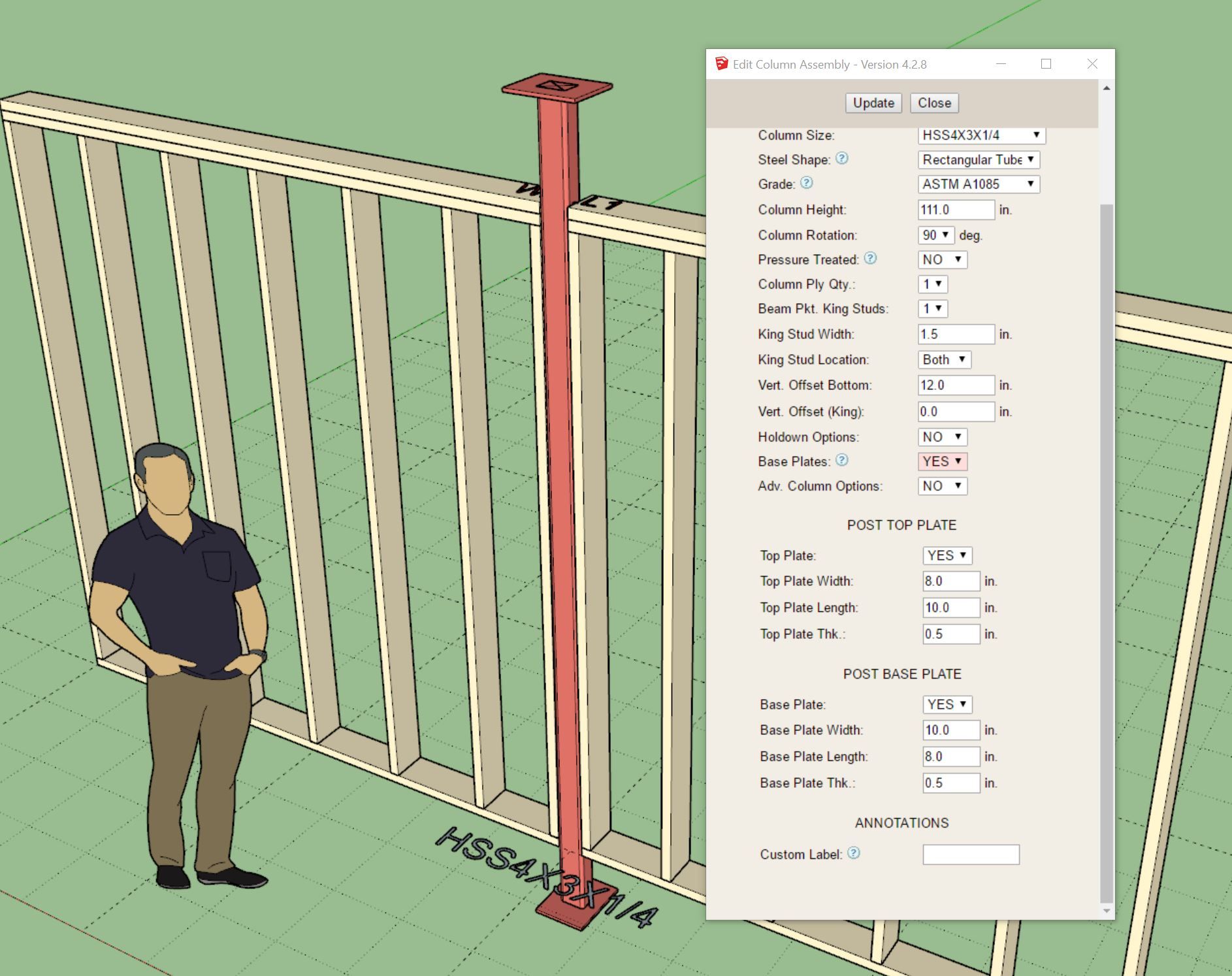Open the Grade ASTM A1085 dropdown
Image resolution: width=1232 pixels, height=976 pixels.
tap(978, 184)
